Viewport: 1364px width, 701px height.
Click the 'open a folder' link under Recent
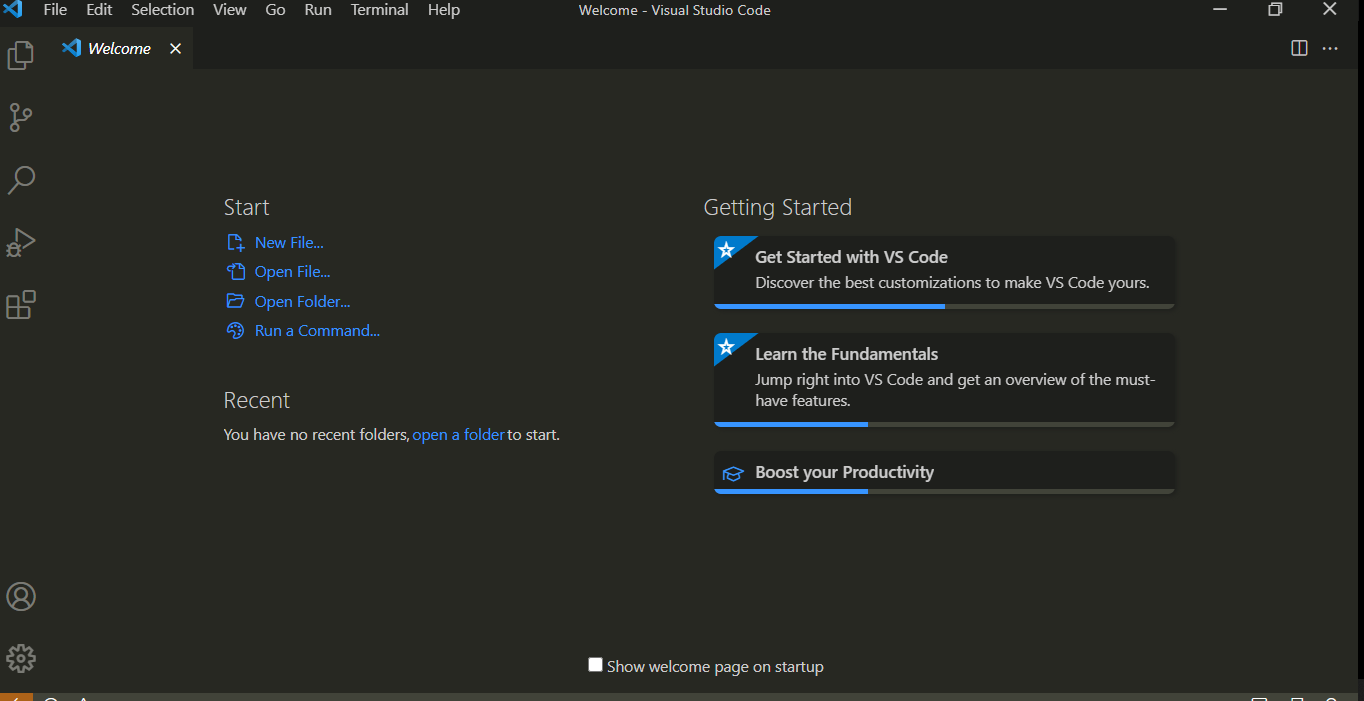click(x=458, y=434)
